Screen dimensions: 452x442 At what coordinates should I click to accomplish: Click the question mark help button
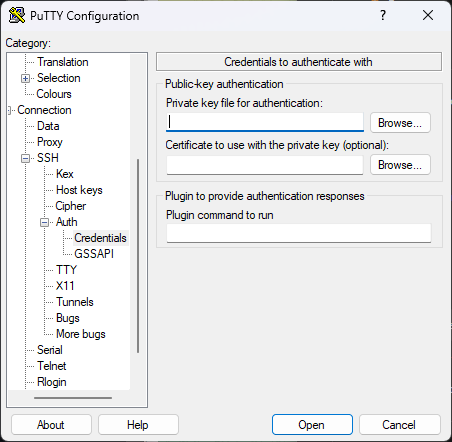pos(383,15)
